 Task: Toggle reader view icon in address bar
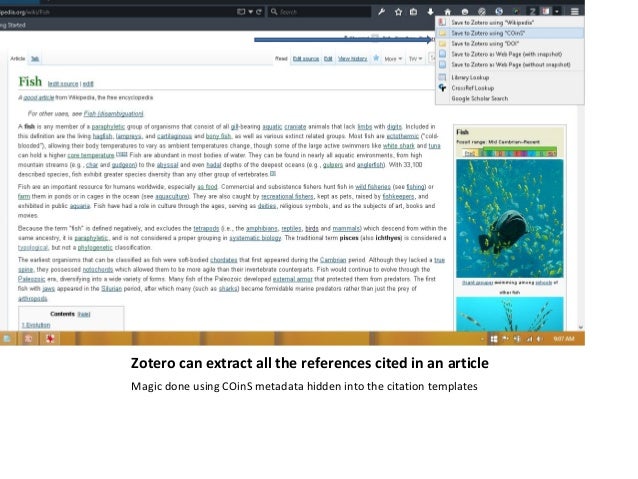pyautogui.click(x=241, y=12)
